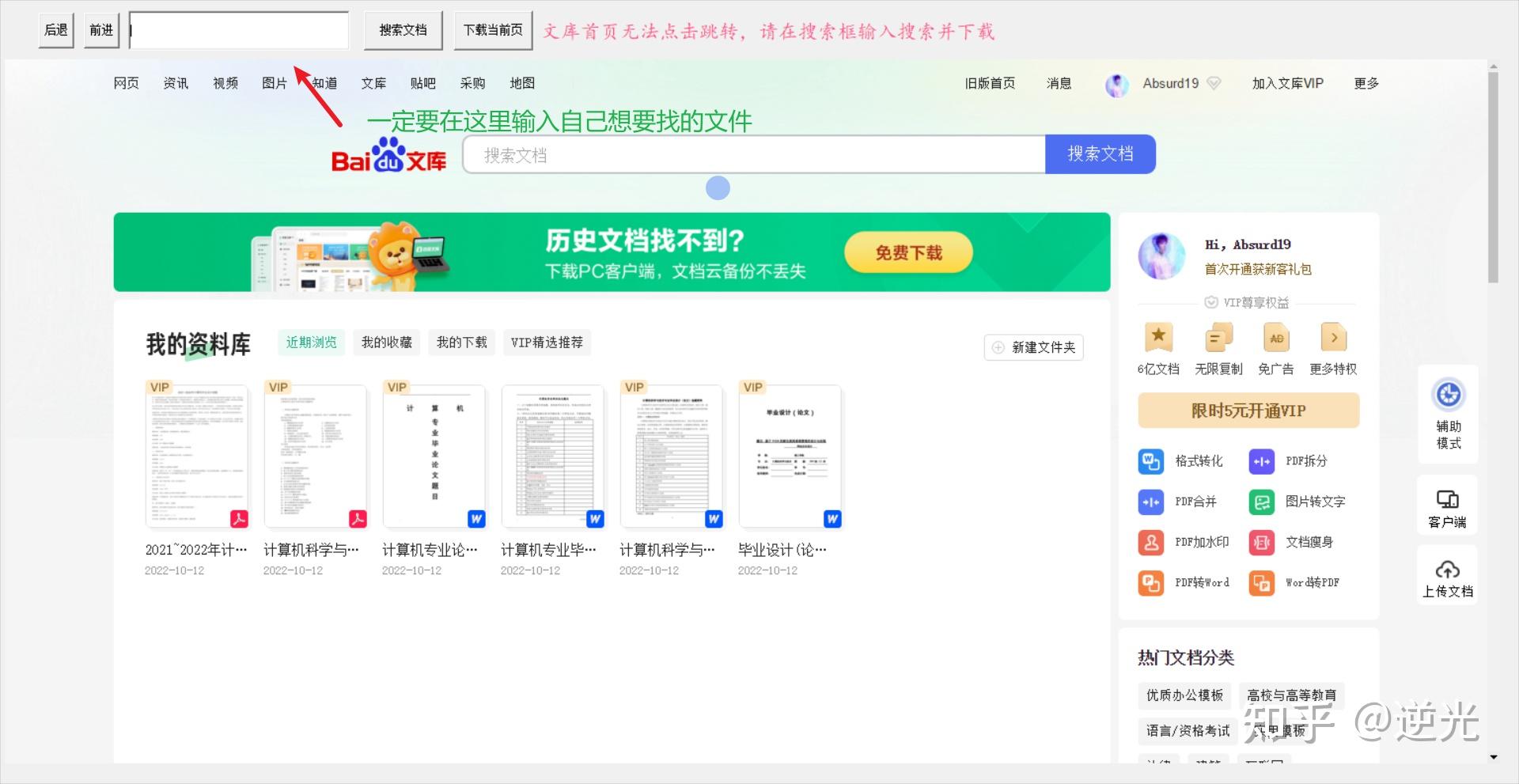The image size is (1519, 784).
Task: Open the 资讯 navigation link
Action: pyautogui.click(x=176, y=83)
